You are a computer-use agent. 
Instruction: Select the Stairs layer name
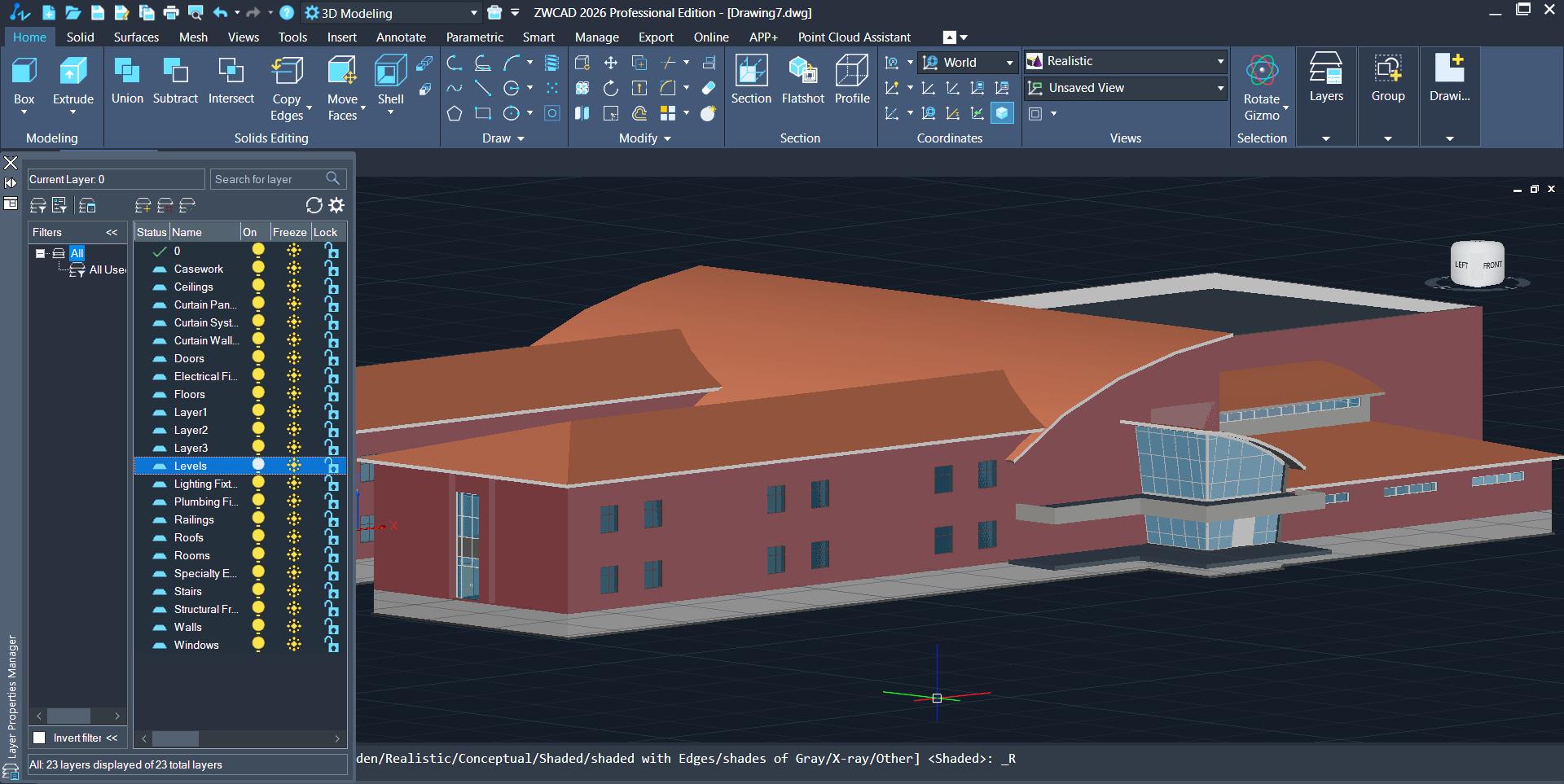point(187,591)
